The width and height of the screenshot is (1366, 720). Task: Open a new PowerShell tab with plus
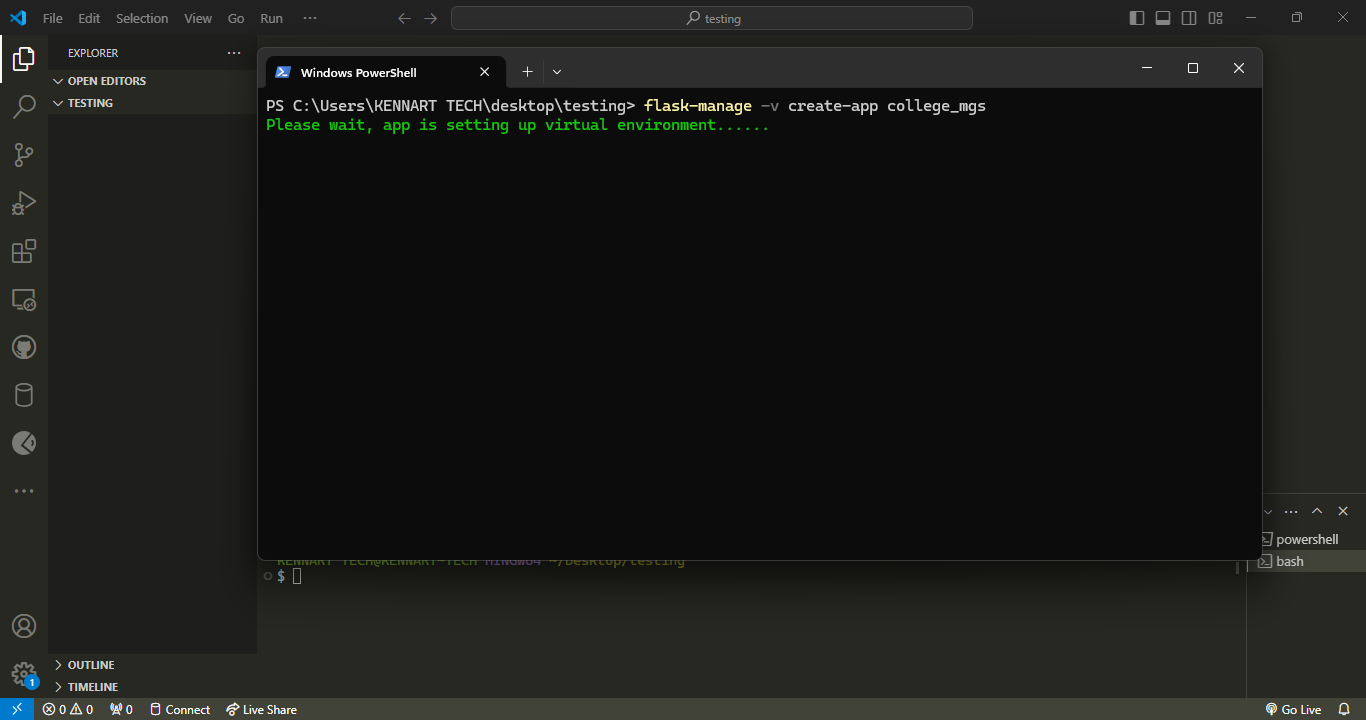coord(527,71)
